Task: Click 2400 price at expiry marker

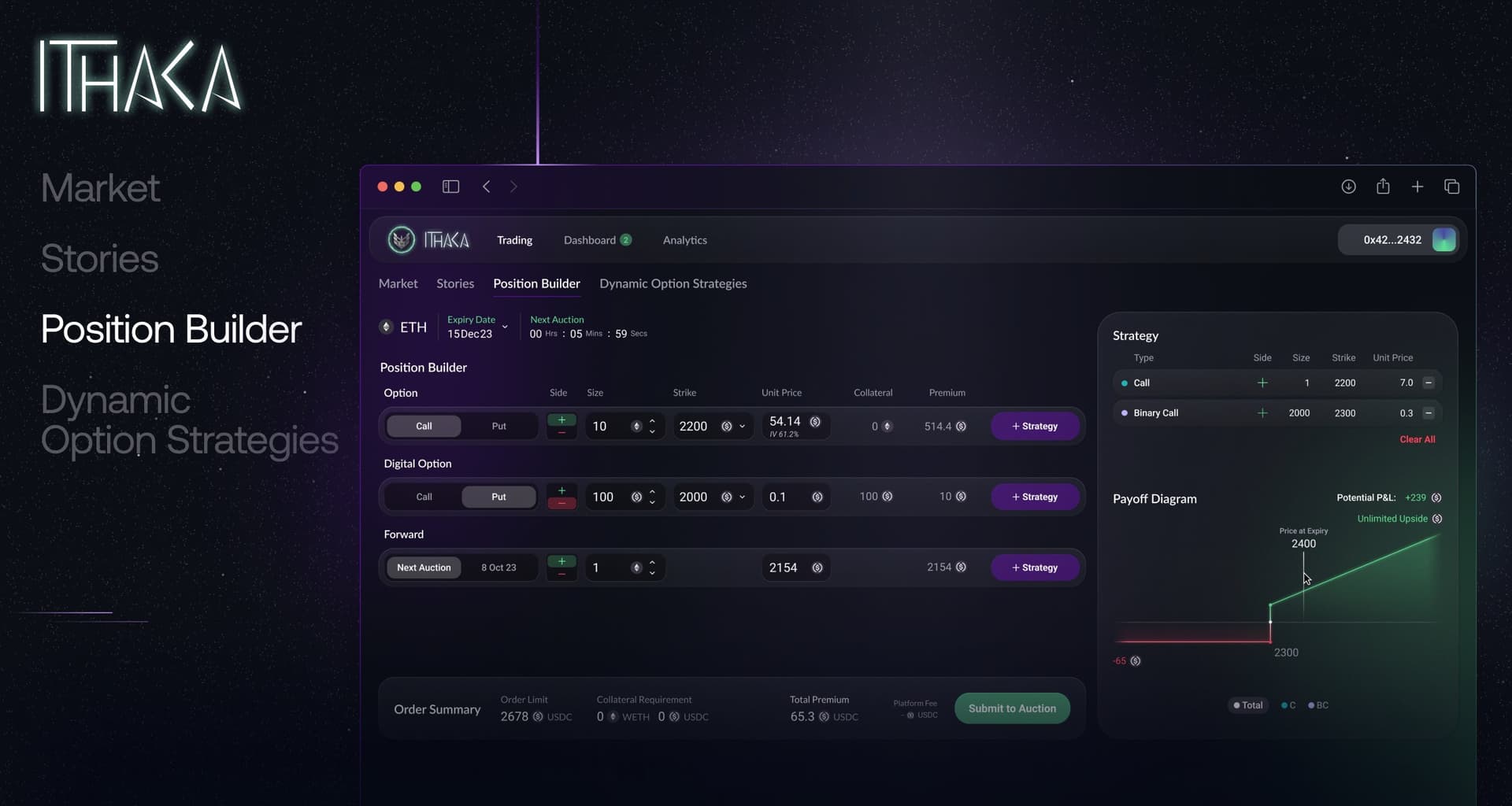Action: (x=1303, y=544)
